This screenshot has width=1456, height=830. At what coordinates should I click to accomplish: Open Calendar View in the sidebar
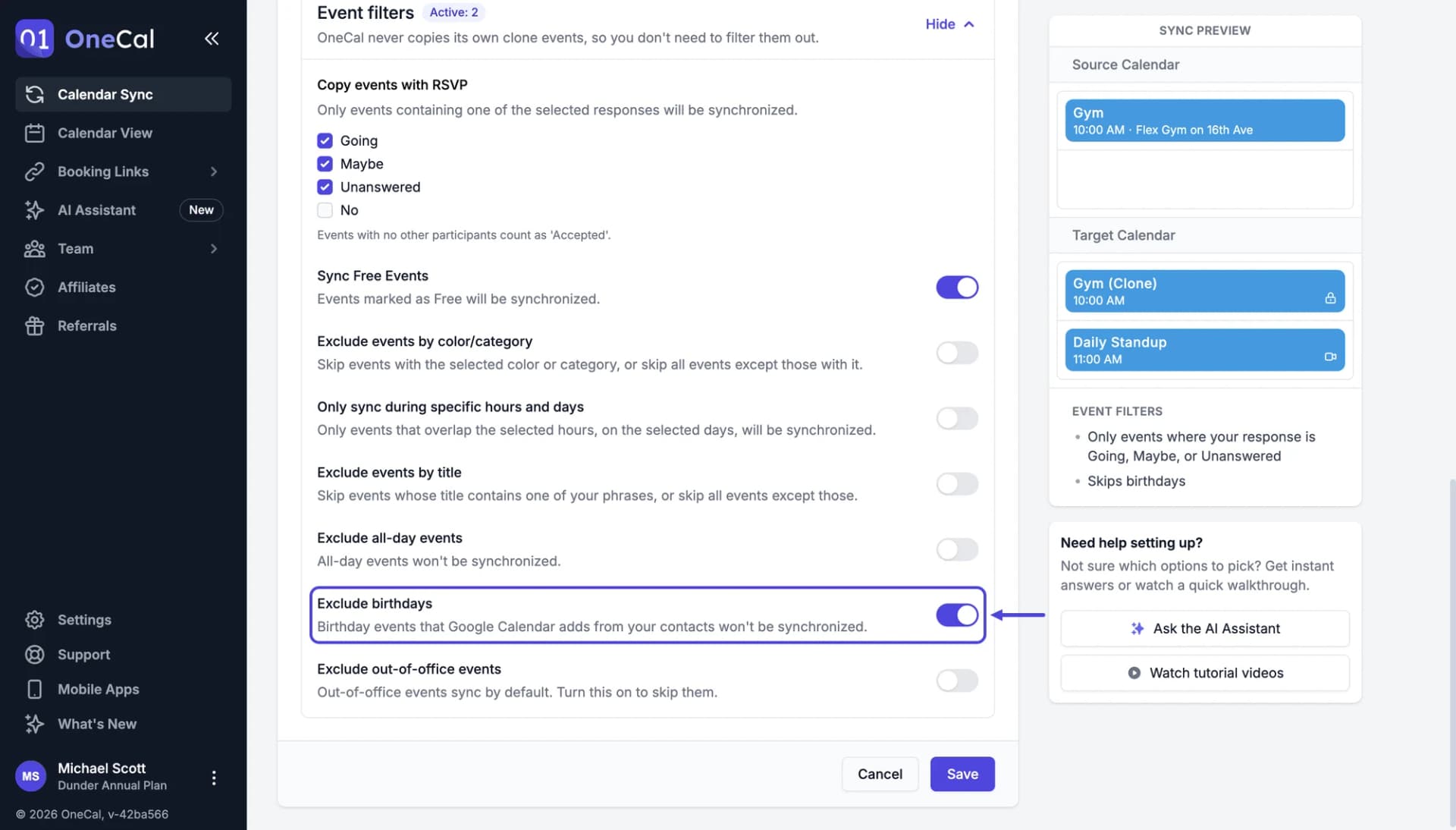[123, 133]
